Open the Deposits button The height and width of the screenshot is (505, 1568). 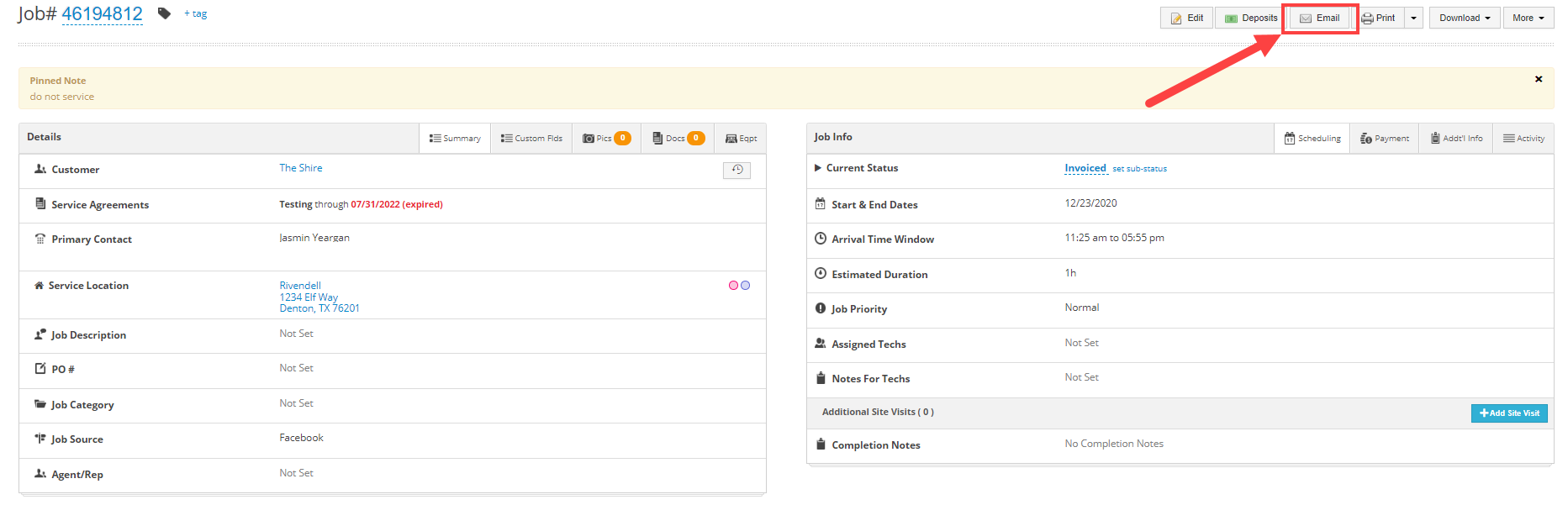(1251, 18)
